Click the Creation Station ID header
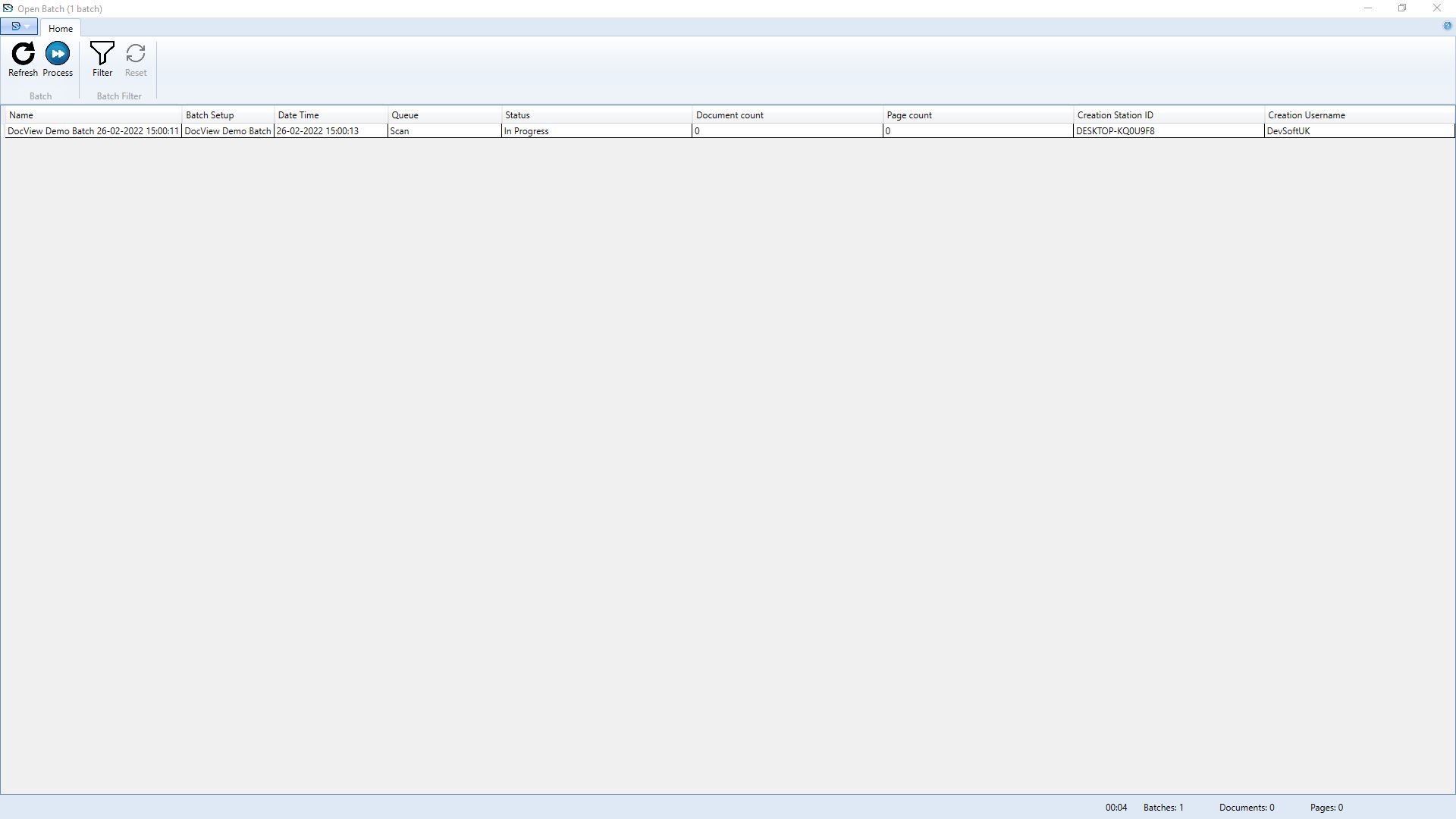1456x819 pixels. 1168,115
